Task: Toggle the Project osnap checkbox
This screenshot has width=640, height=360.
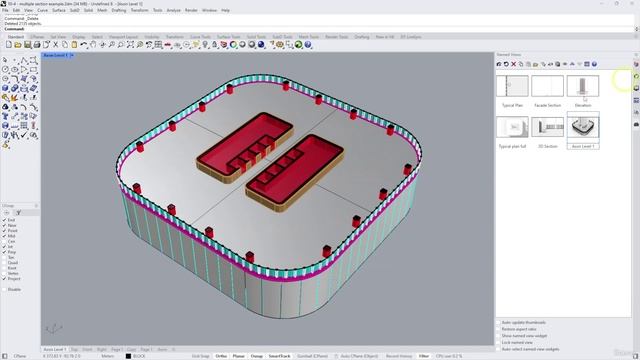Action: click(x=4, y=279)
